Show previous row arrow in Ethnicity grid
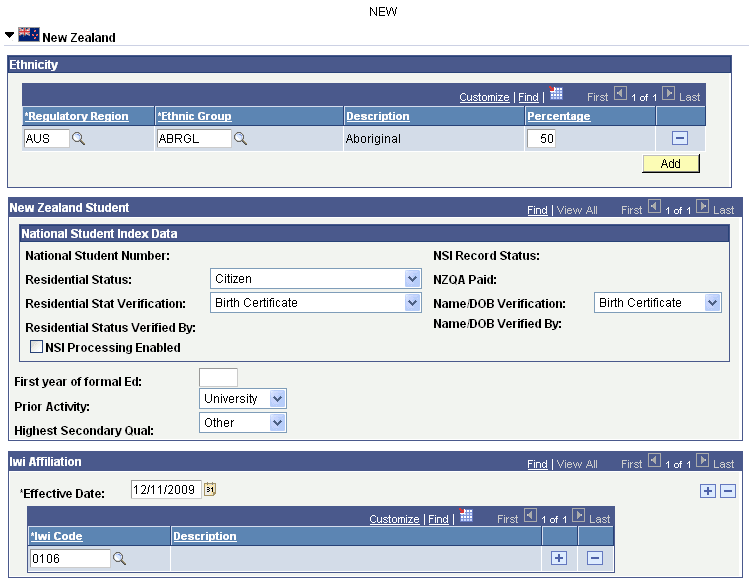 coord(620,93)
